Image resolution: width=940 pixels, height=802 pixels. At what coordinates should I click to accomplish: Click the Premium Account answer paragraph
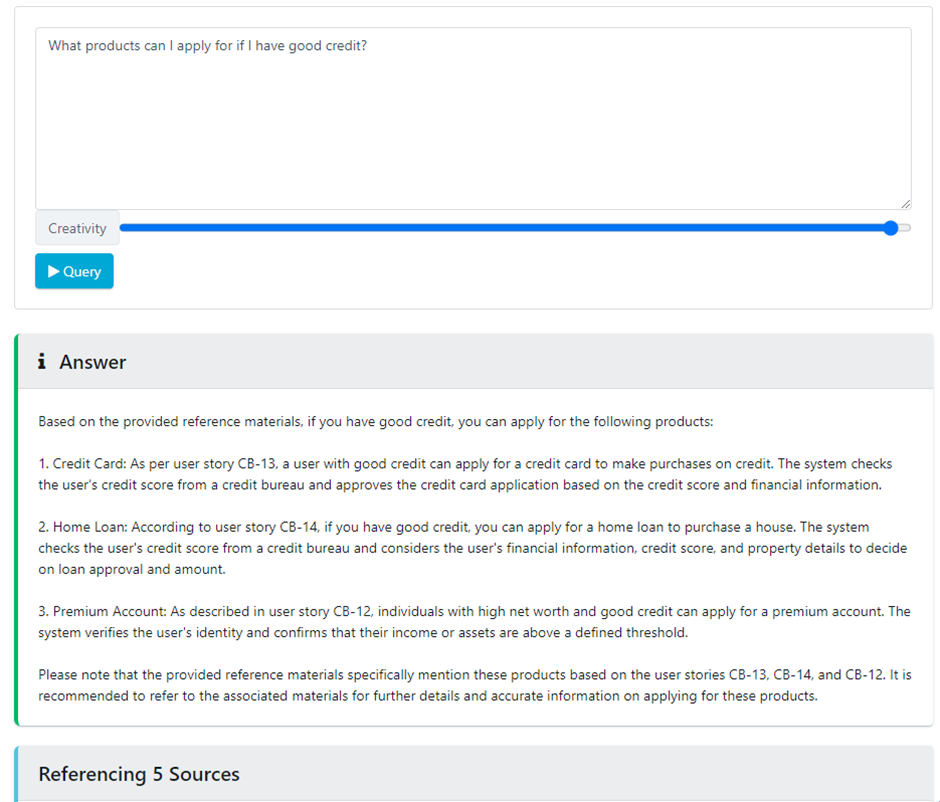coord(465,621)
